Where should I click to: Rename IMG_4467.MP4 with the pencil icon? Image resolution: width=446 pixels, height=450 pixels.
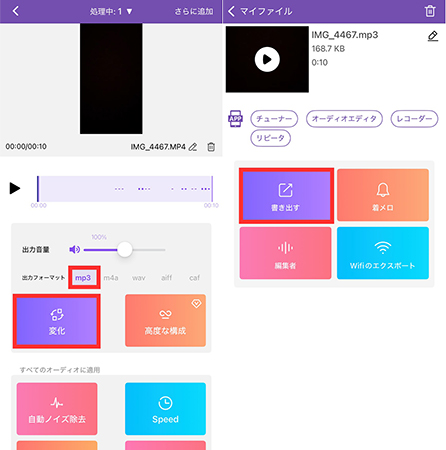click(x=193, y=147)
